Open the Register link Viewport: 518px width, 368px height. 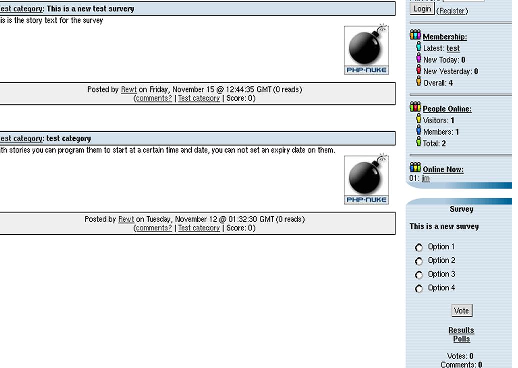(452, 11)
